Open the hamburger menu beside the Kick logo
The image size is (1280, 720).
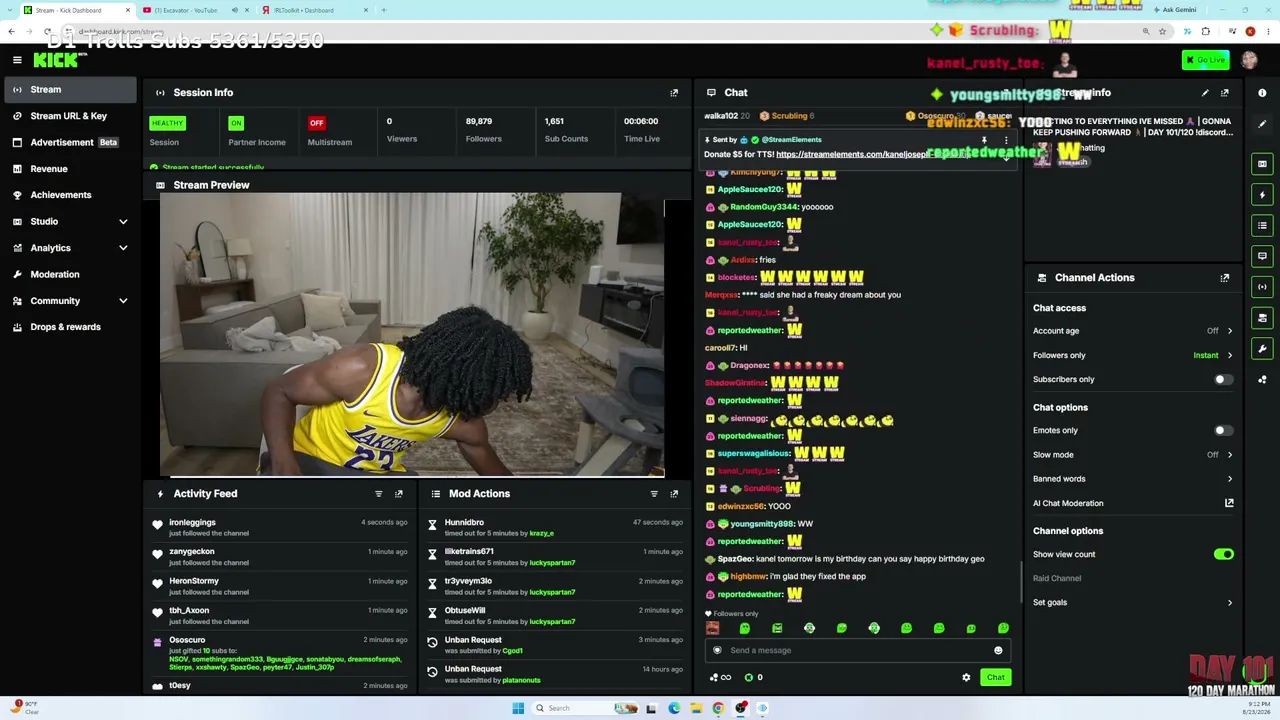(x=17, y=60)
